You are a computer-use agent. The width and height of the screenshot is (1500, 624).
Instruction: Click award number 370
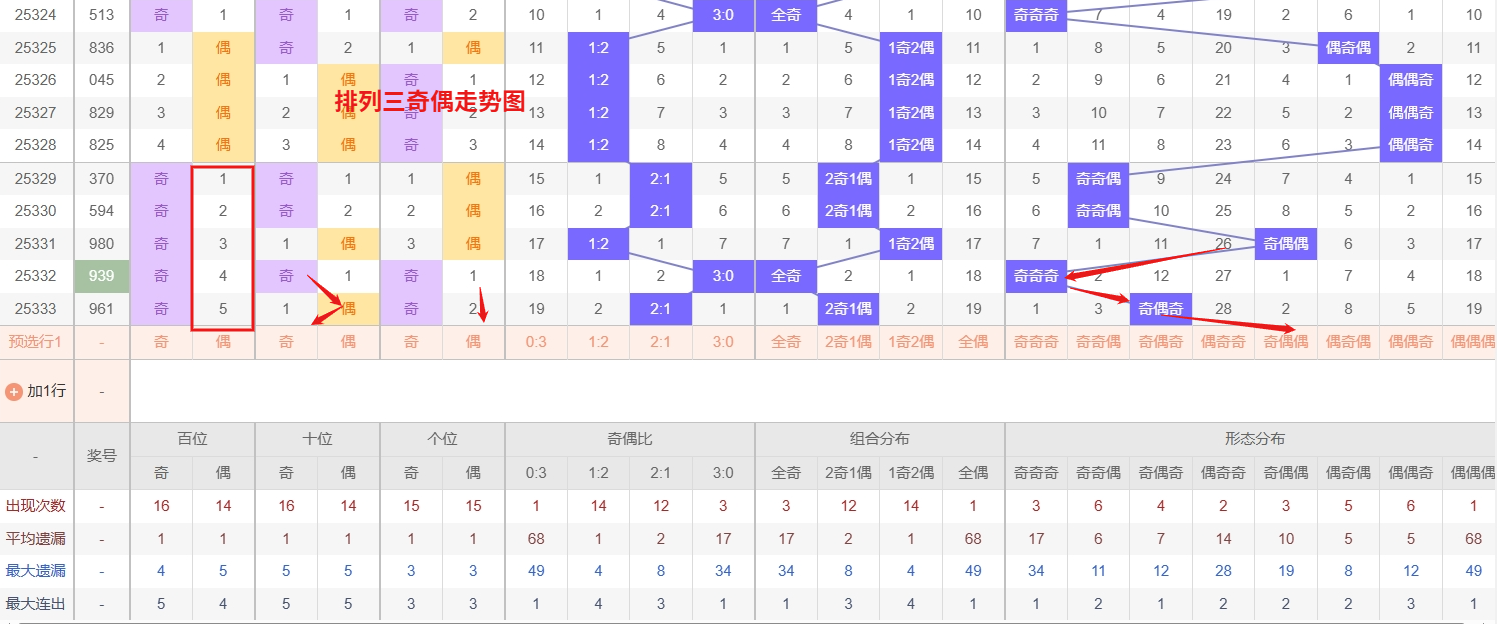(x=102, y=179)
